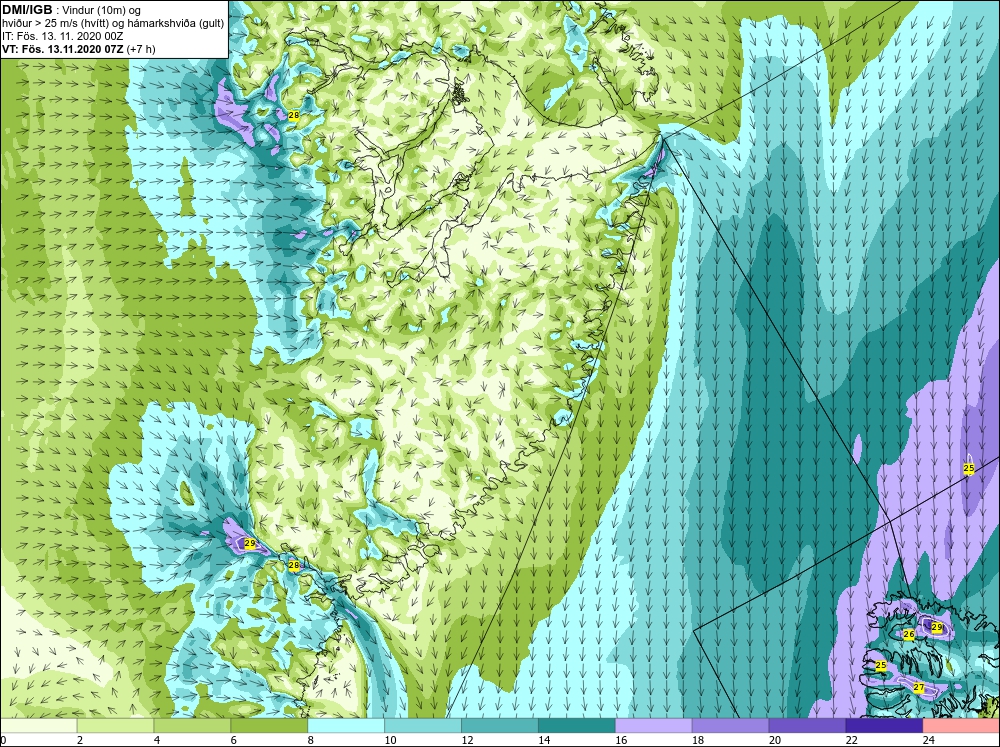Select the 'IT: Fös. 13. 11. 2020 00Z' line
1000x747 pixels.
(62, 36)
